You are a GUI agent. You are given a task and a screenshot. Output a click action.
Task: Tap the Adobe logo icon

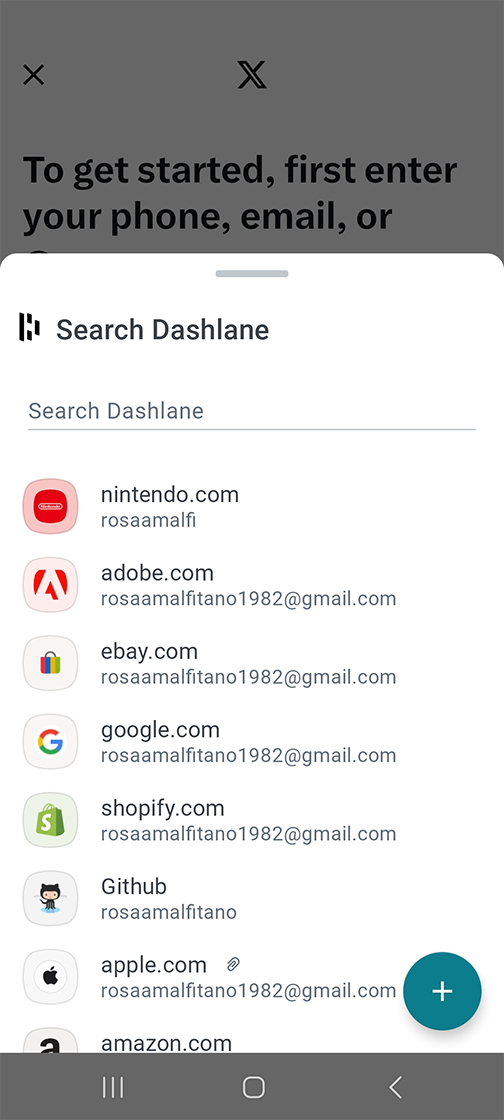[x=50, y=584]
